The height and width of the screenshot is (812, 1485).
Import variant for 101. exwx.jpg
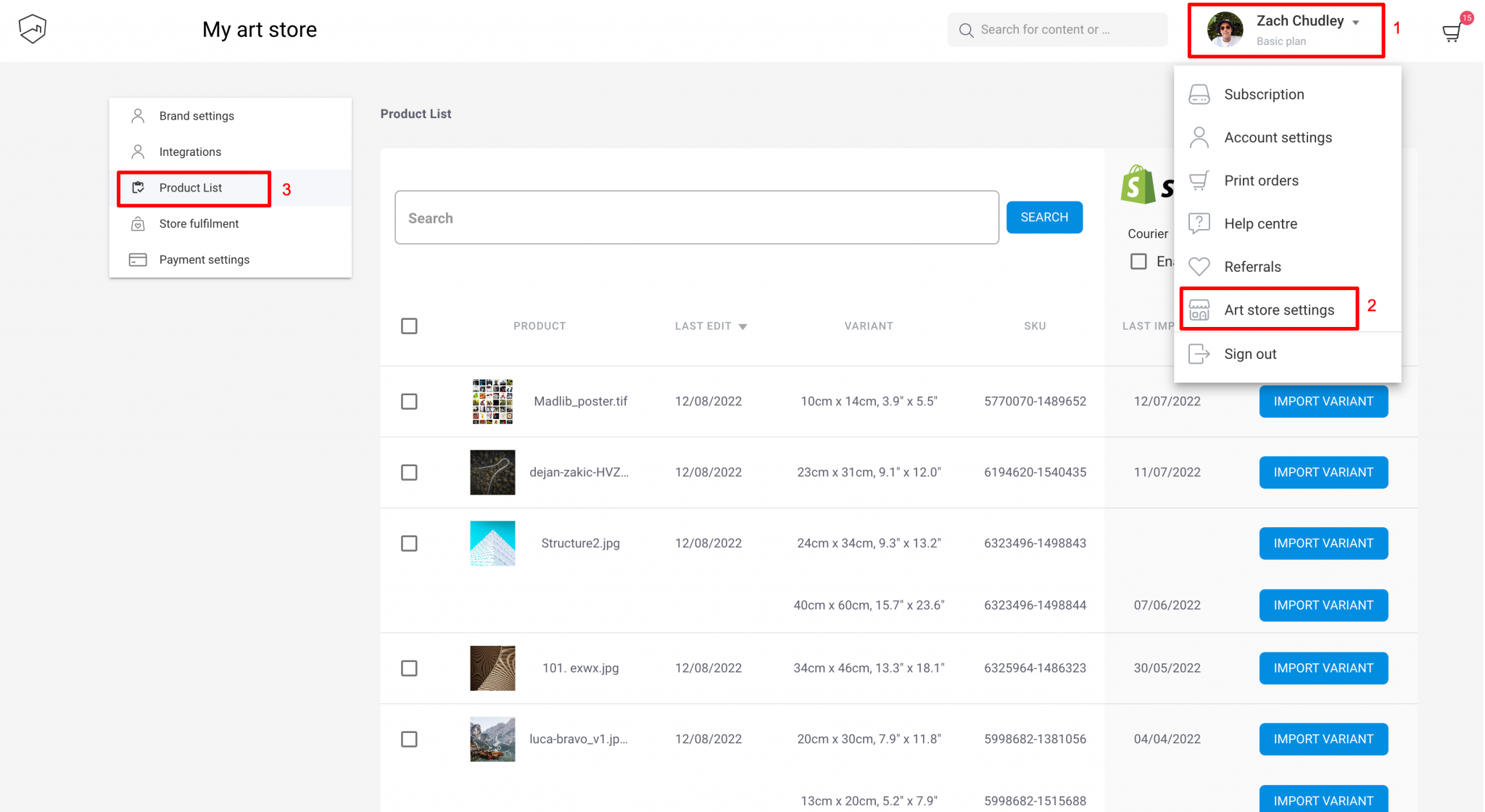(1323, 668)
